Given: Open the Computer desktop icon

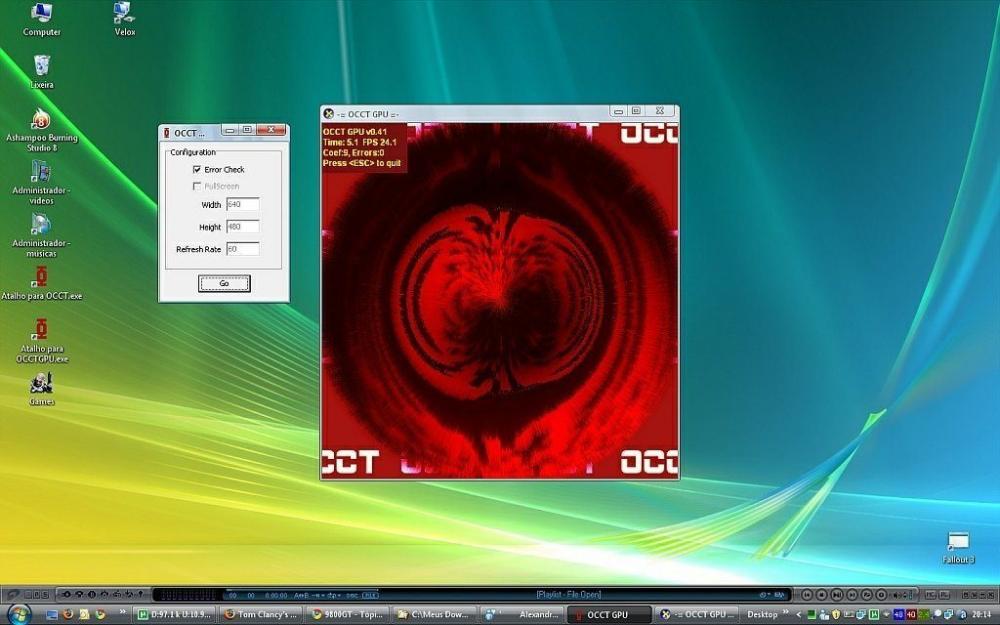Looking at the screenshot, I should pyautogui.click(x=41, y=14).
